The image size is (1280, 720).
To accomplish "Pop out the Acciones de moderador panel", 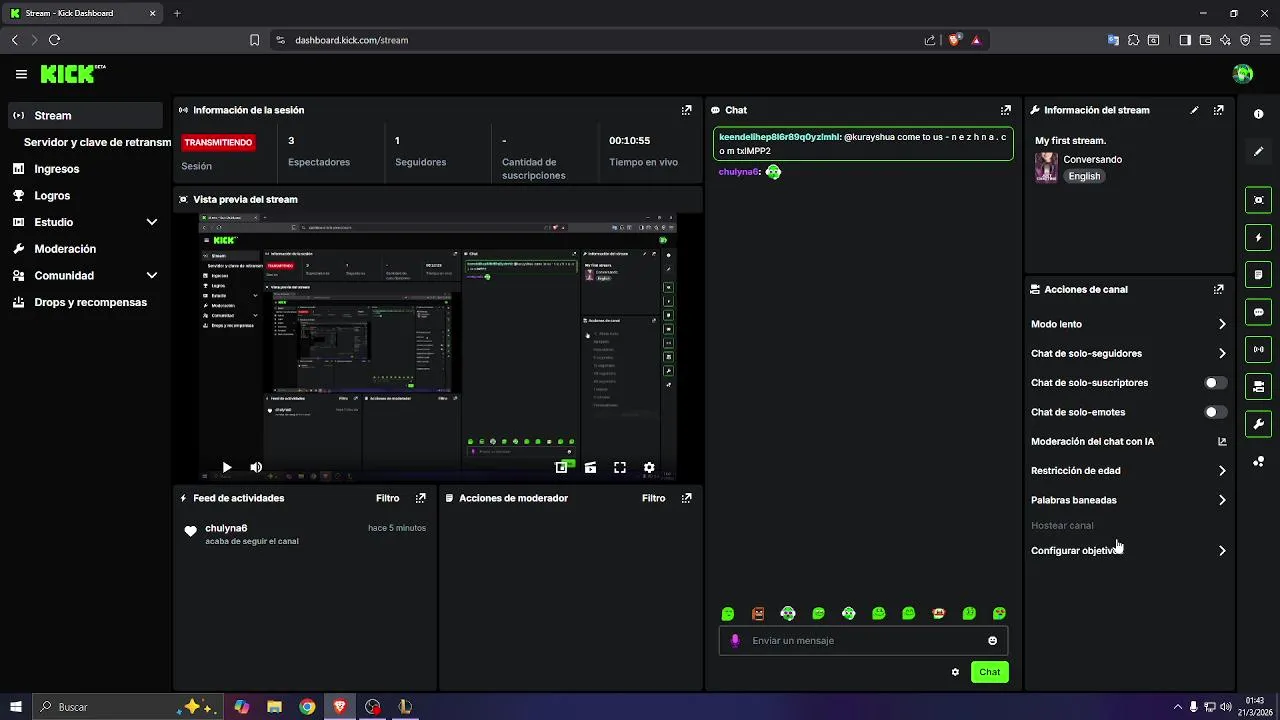I will coord(686,498).
